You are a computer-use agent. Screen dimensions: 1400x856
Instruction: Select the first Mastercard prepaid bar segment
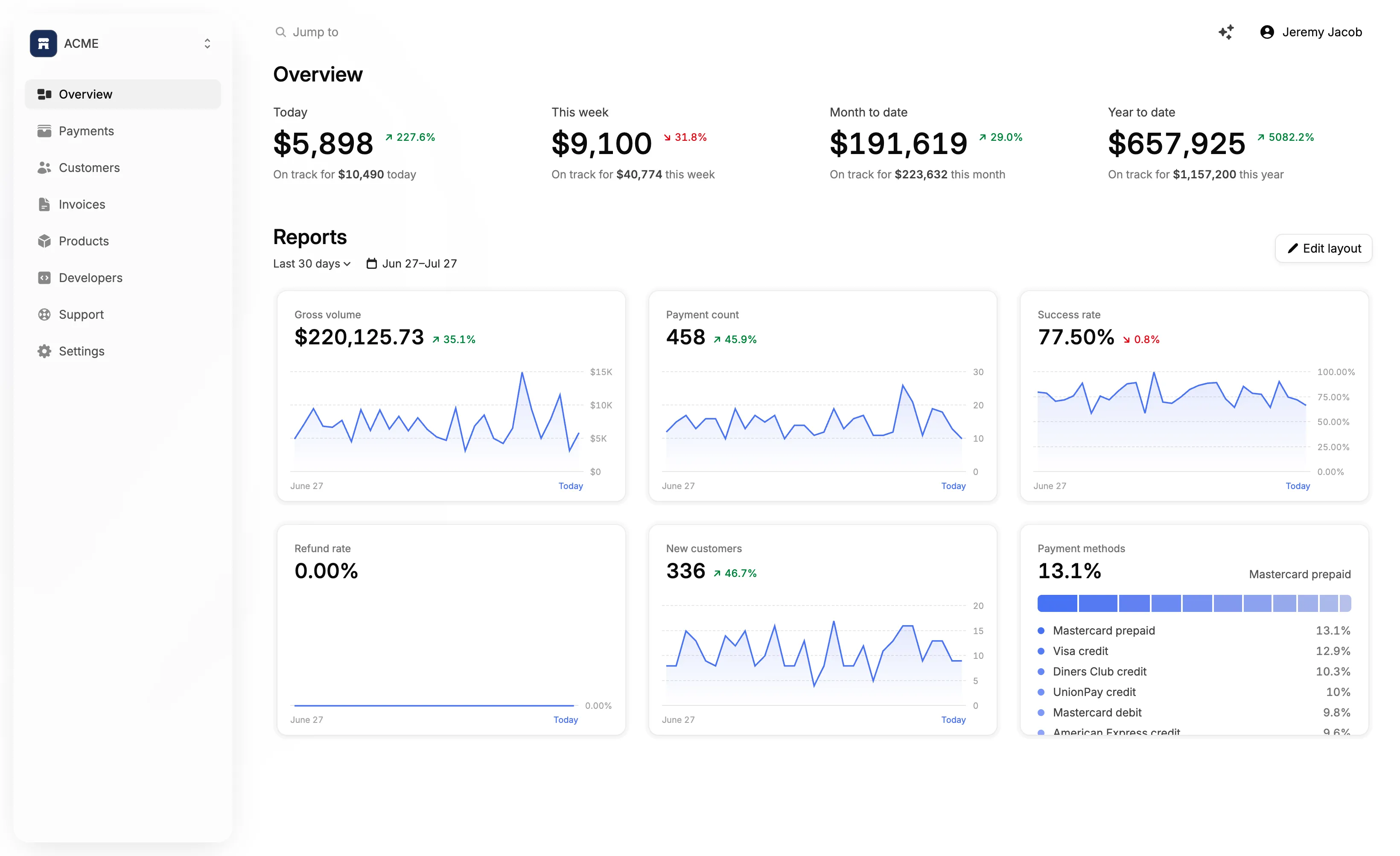click(1057, 603)
